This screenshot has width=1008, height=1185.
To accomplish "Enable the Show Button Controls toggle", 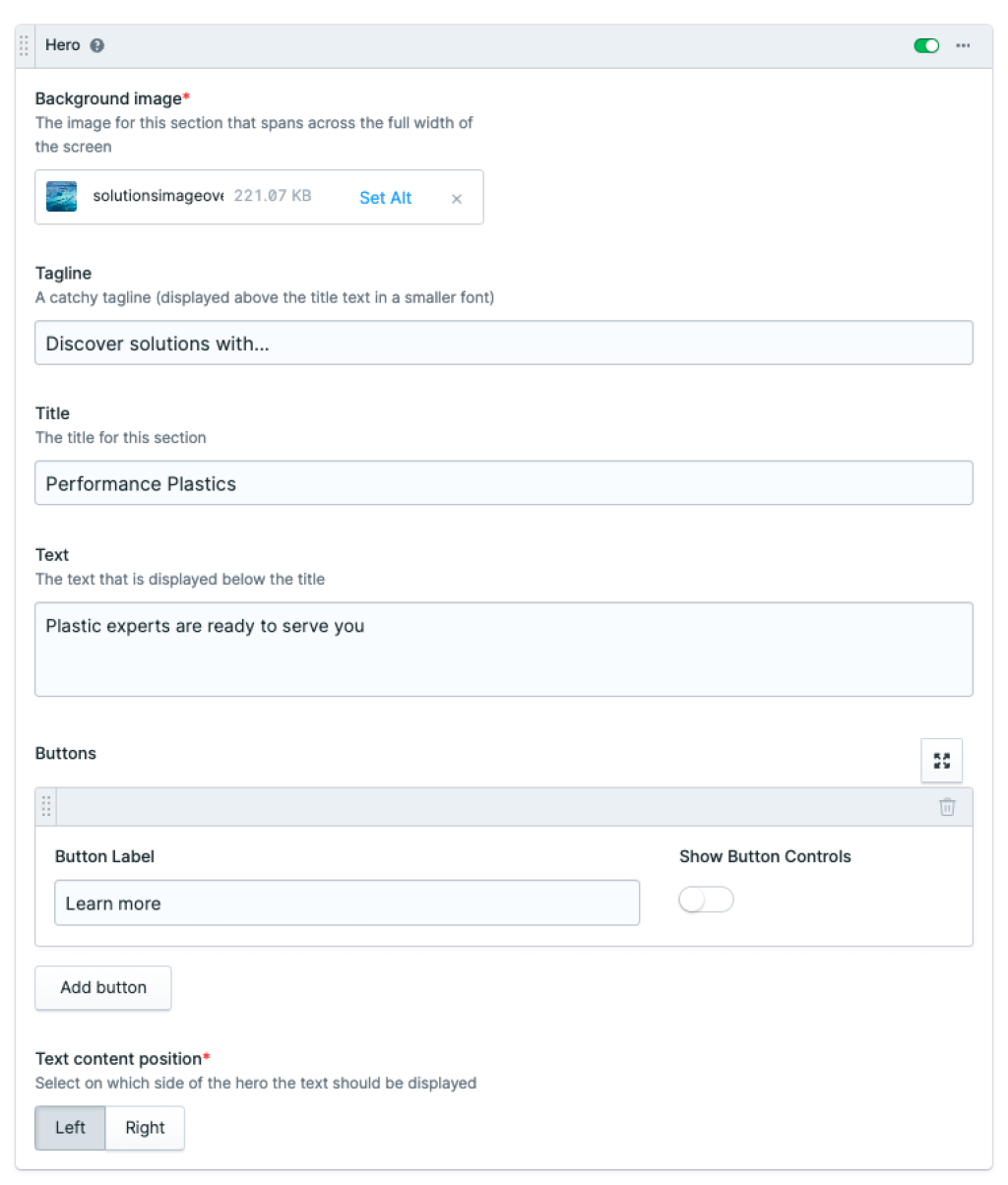I will 706,899.
